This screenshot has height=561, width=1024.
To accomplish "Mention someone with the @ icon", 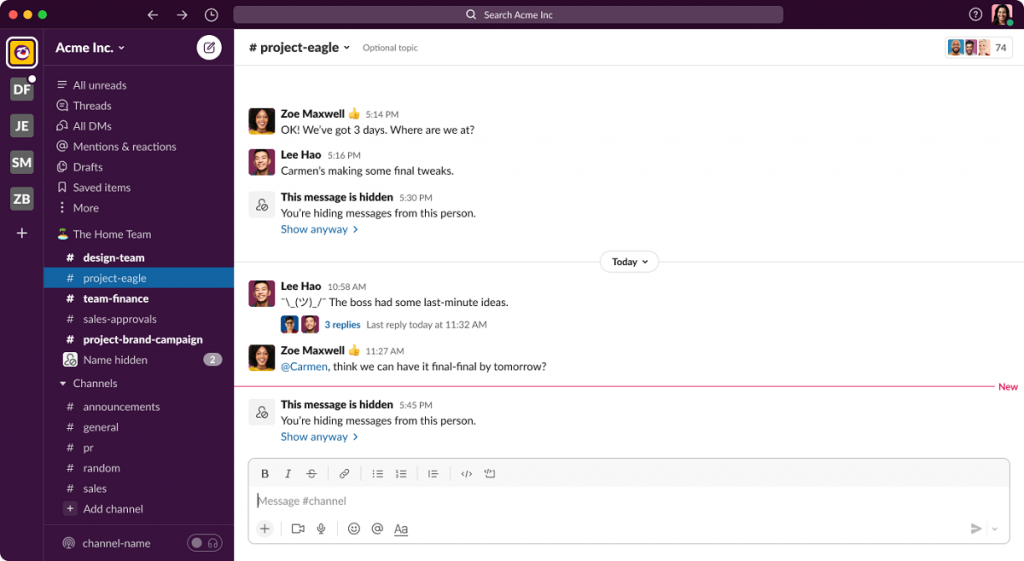I will [377, 528].
